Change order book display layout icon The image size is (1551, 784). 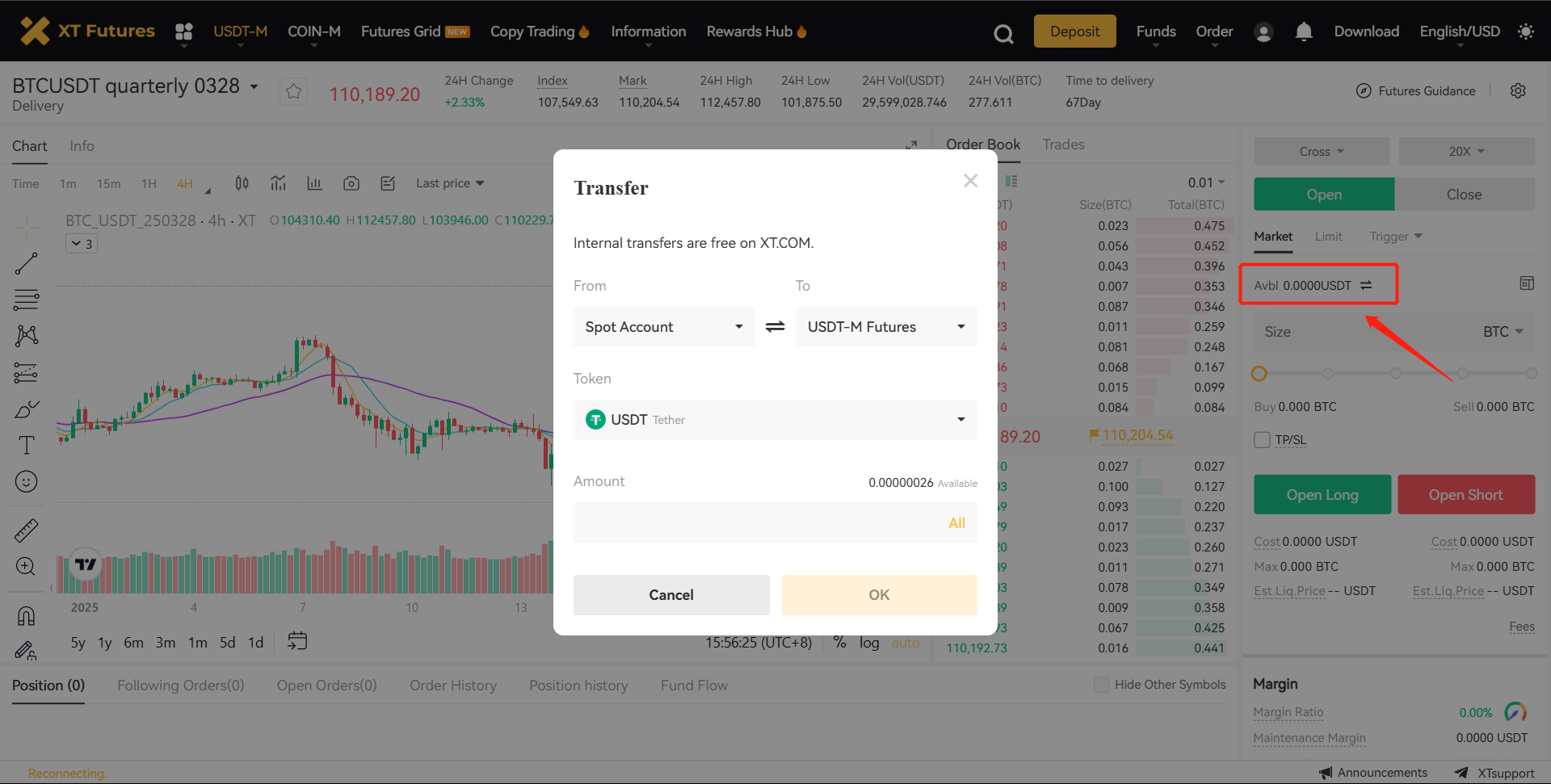pyautogui.click(x=1011, y=181)
